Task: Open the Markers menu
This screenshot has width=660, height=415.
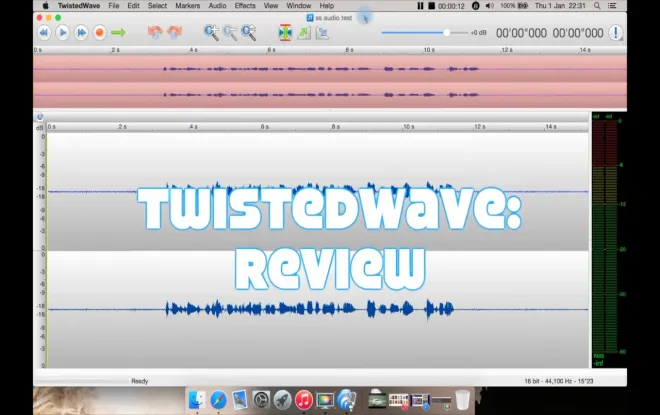Action: (x=188, y=5)
